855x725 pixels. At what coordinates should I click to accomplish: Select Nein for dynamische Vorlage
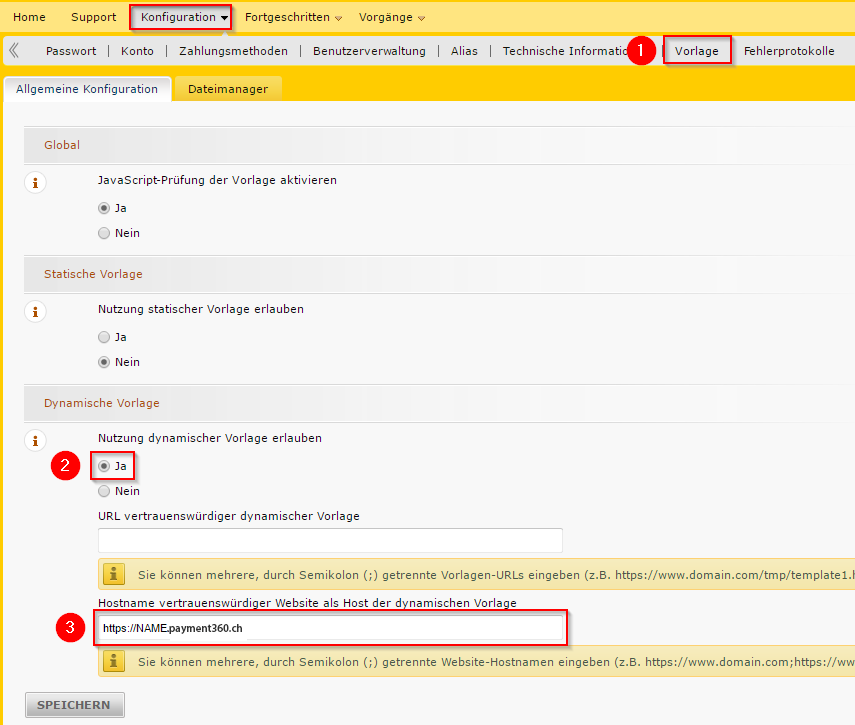click(104, 491)
